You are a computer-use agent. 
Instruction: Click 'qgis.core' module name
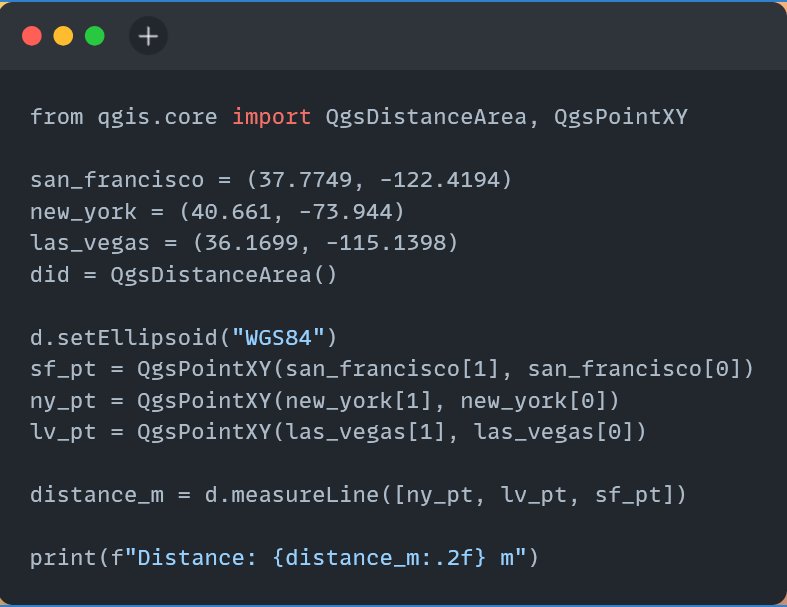coord(158,117)
